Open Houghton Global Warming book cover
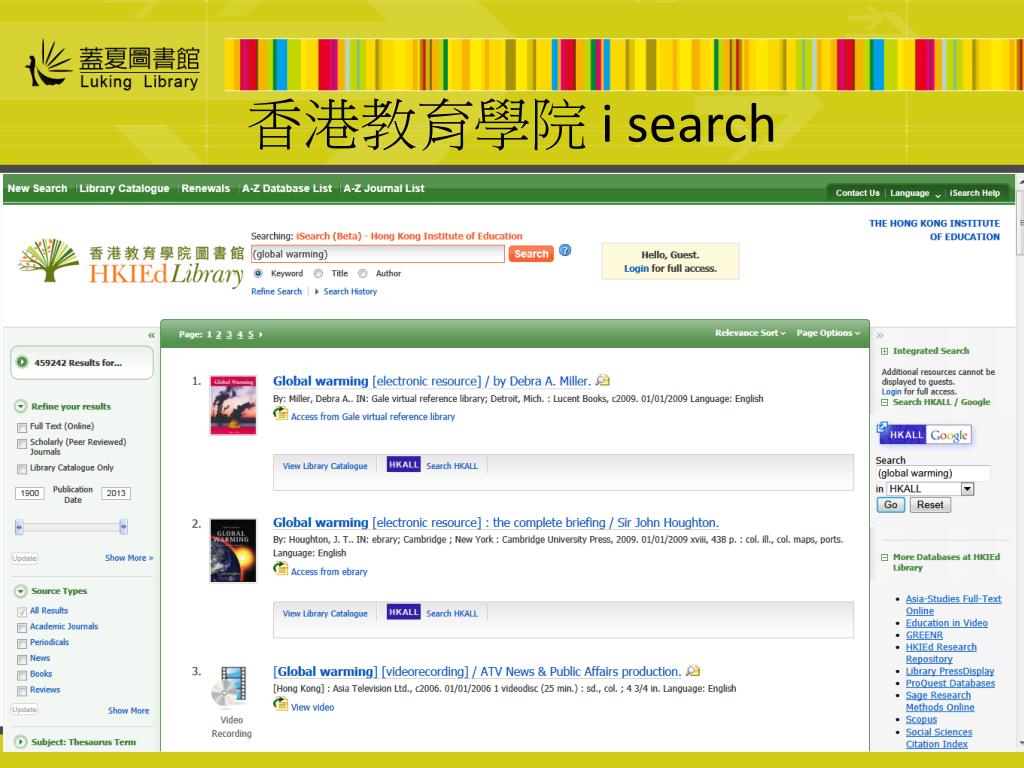This screenshot has height=768, width=1024. click(x=233, y=550)
